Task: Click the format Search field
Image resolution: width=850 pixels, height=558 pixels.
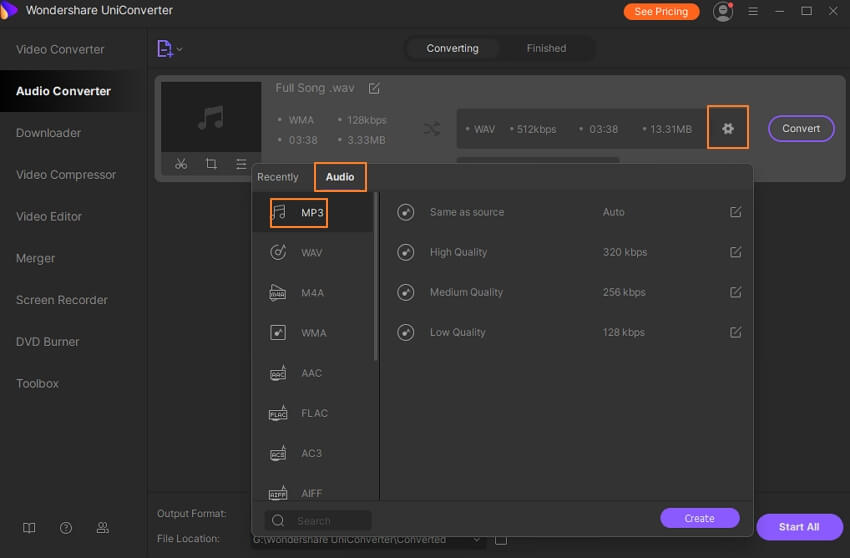Action: 318,521
